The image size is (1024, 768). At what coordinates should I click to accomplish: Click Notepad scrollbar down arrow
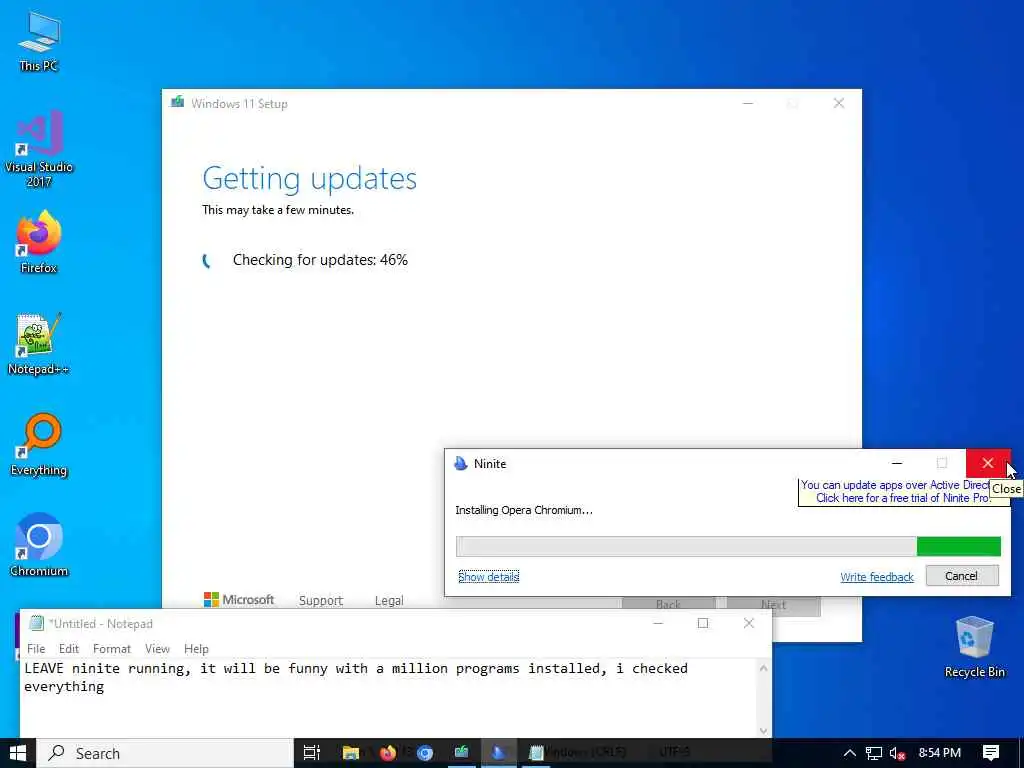pyautogui.click(x=763, y=730)
